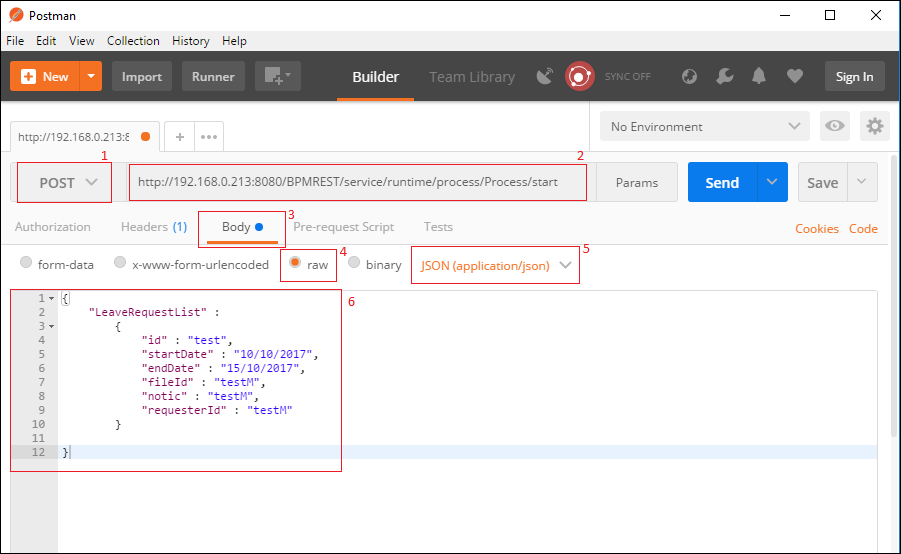The image size is (901, 554).
Task: Select the form-data radio button
Action: (26, 263)
